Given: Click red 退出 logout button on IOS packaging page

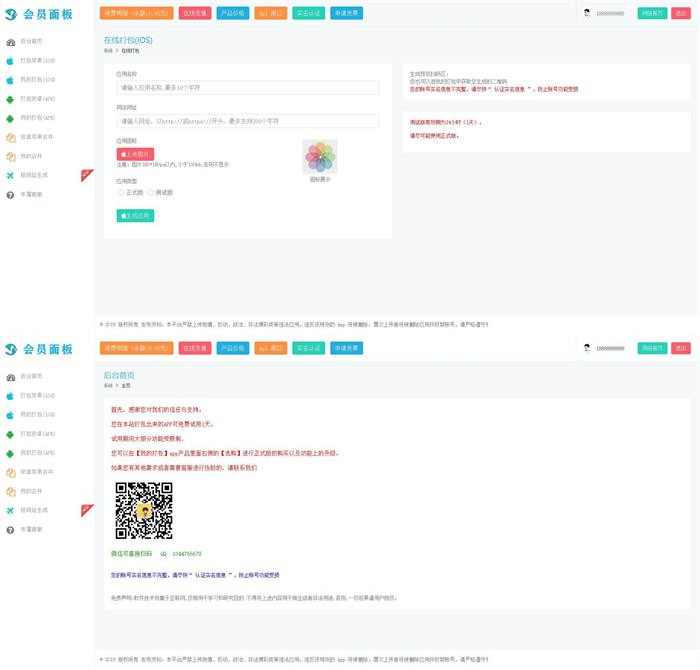Looking at the screenshot, I should 681,13.
